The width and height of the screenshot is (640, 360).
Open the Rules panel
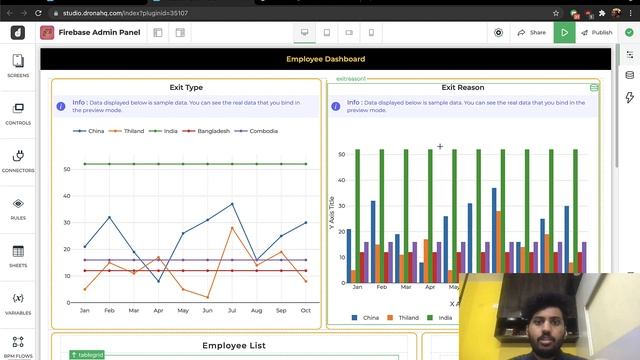(18, 209)
